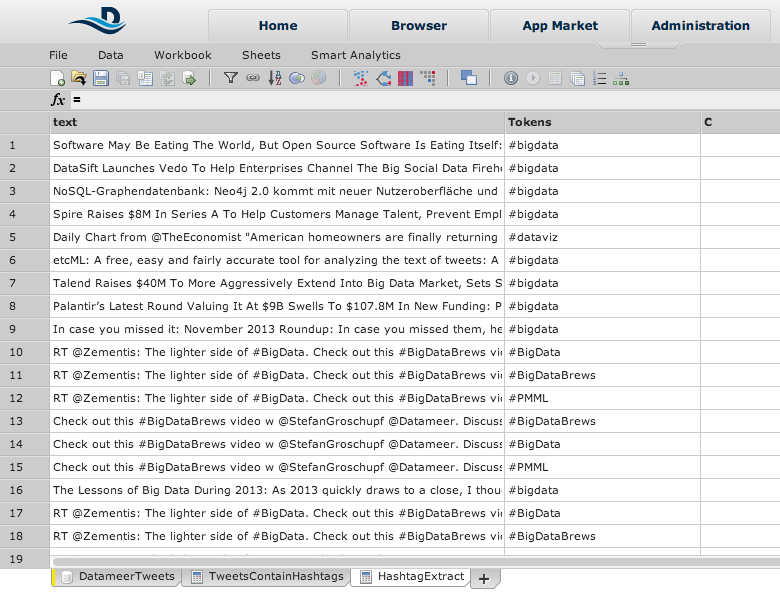The width and height of the screenshot is (780, 595).
Task: Switch to the Administration tab
Action: [700, 26]
